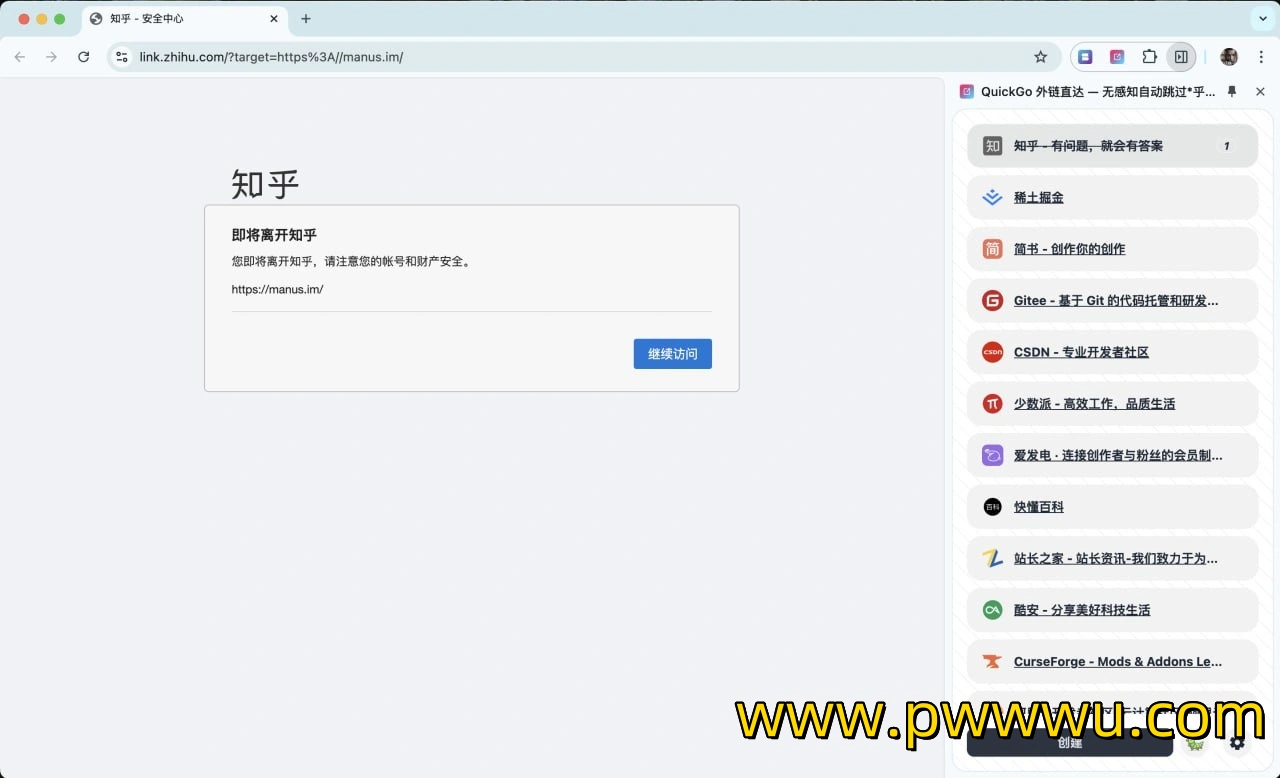Open the CSDN - 专业开发者社区 entry

[1112, 352]
